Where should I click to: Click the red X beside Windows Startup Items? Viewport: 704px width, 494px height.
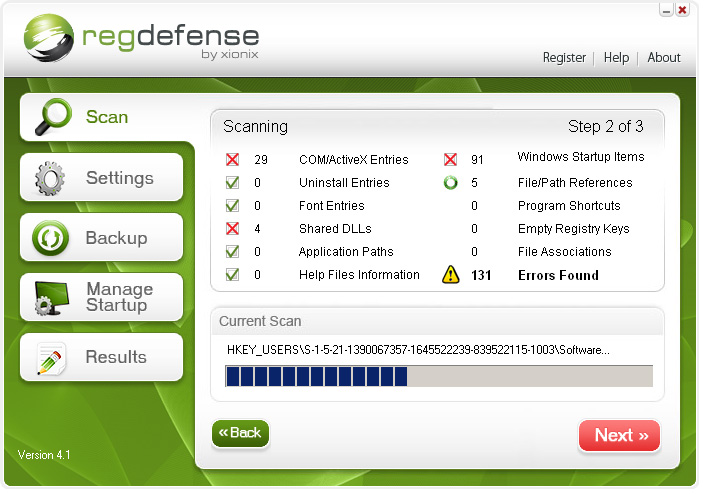click(450, 159)
